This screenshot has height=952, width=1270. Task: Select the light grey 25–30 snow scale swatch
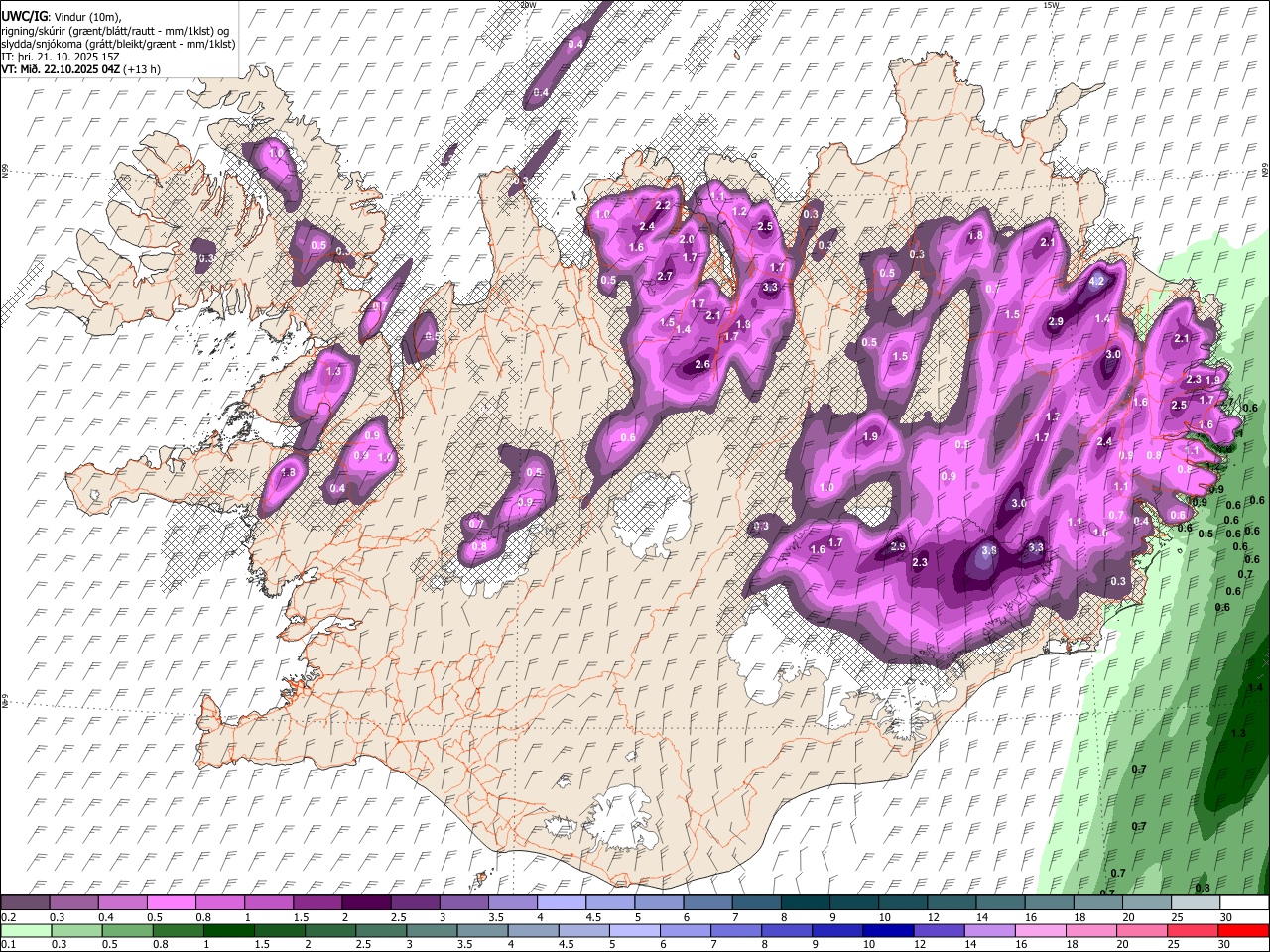pyautogui.click(x=1195, y=903)
